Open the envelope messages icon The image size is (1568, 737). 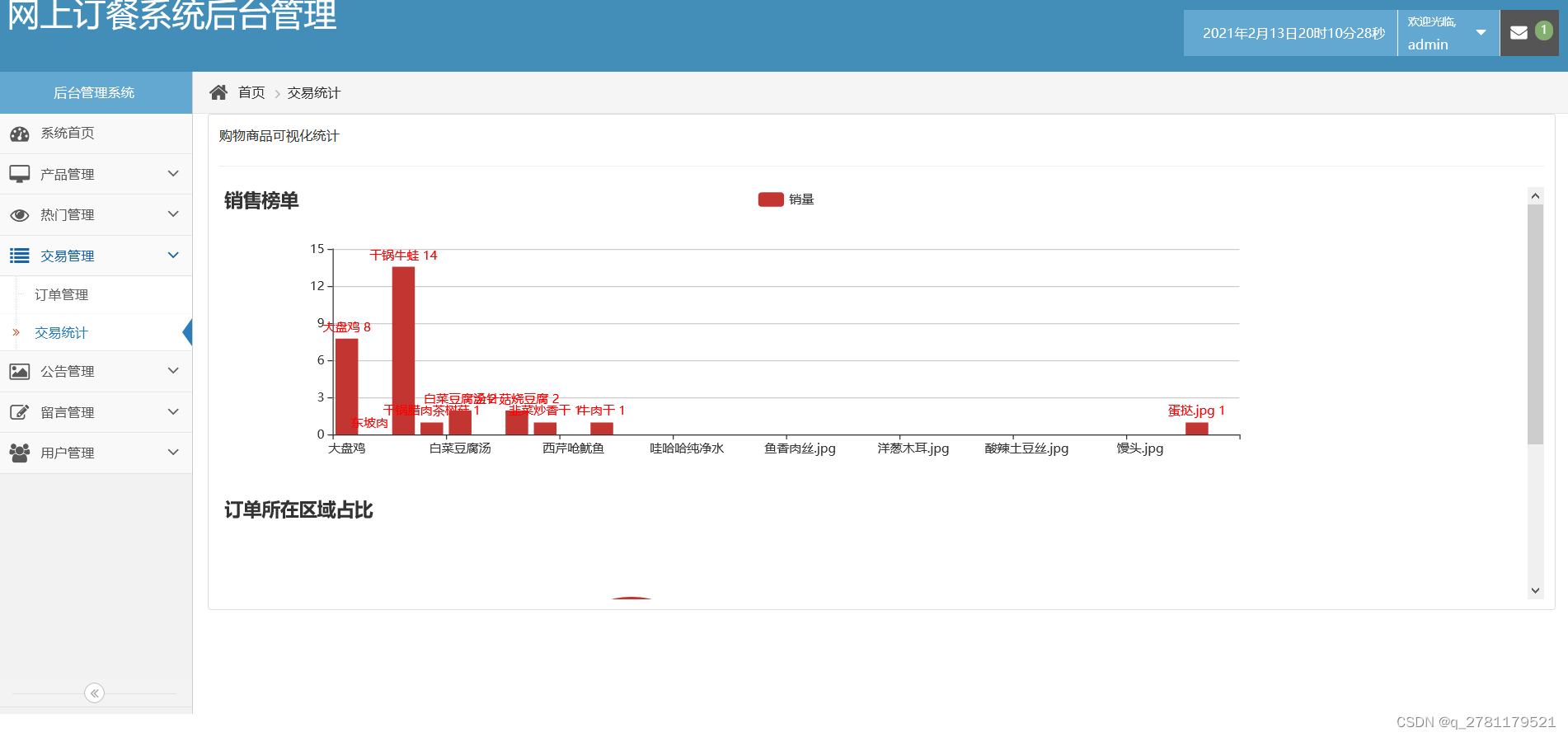[x=1519, y=33]
